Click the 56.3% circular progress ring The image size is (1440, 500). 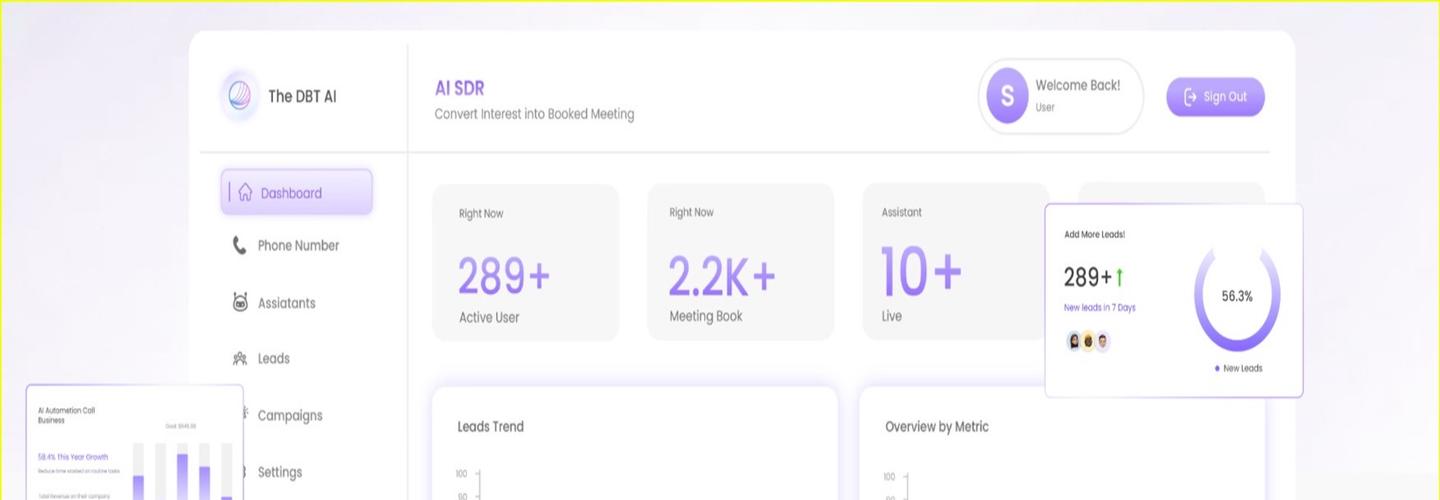point(1237,297)
